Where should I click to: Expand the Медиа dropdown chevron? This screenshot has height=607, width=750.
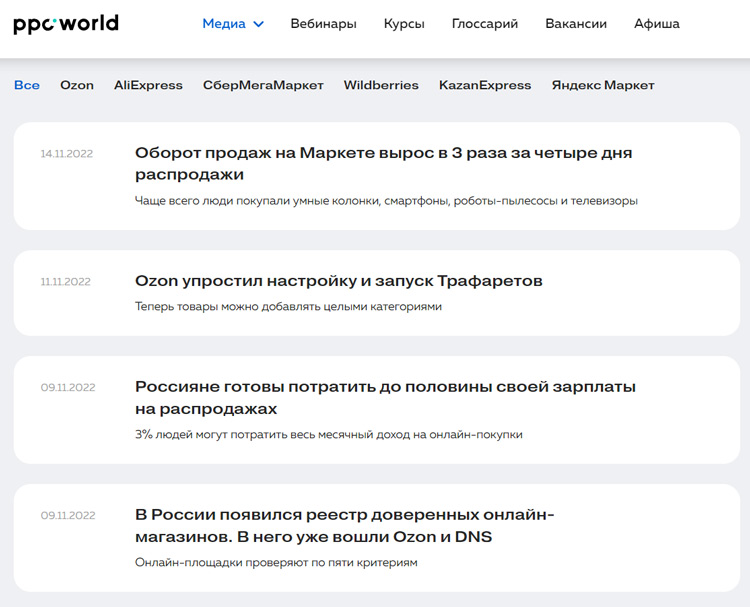click(258, 24)
